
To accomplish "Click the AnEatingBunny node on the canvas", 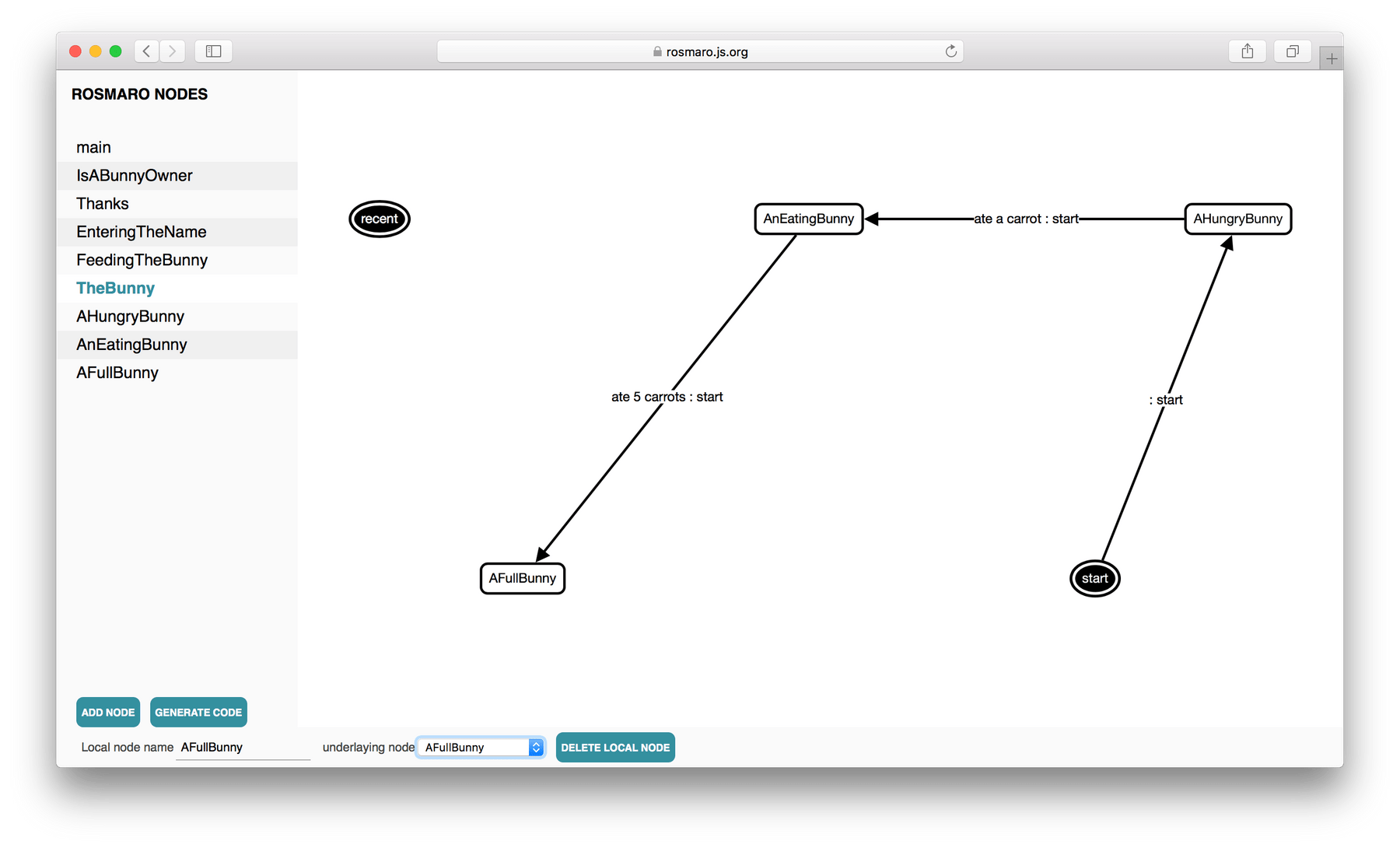I will 808,219.
